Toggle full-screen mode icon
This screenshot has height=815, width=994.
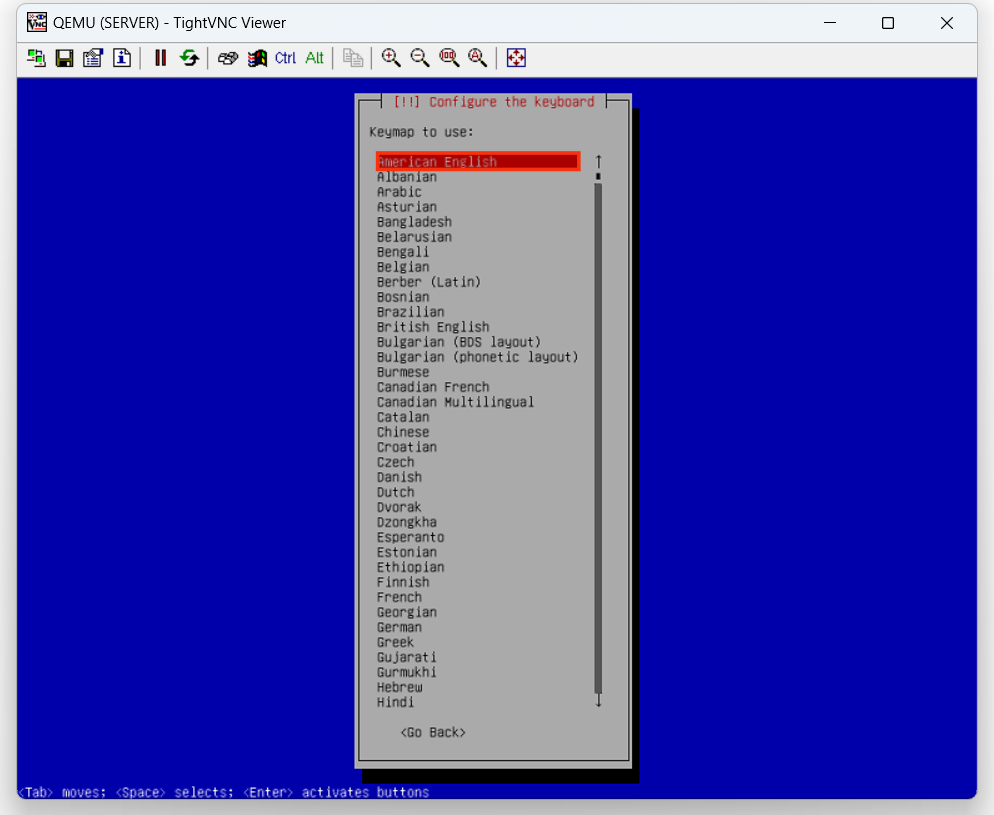tap(516, 58)
